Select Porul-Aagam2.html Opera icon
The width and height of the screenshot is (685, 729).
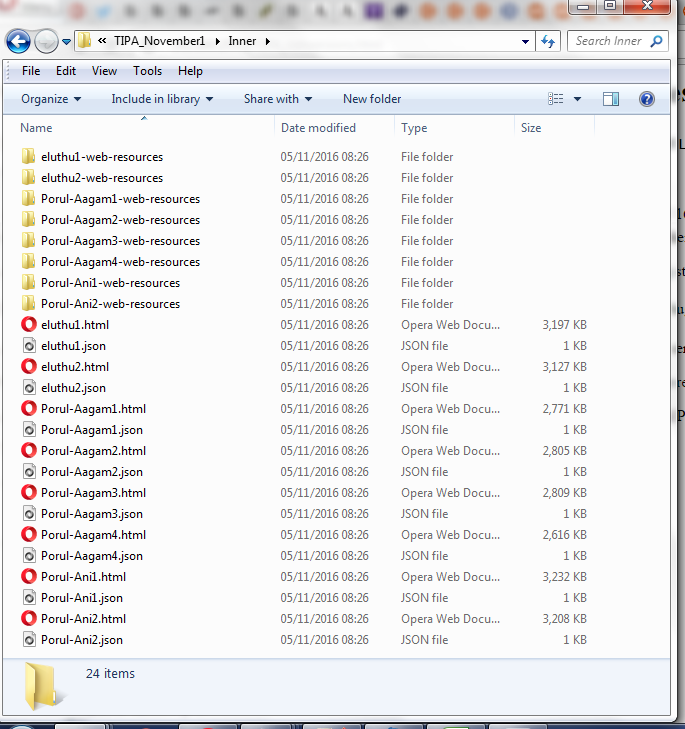point(28,451)
